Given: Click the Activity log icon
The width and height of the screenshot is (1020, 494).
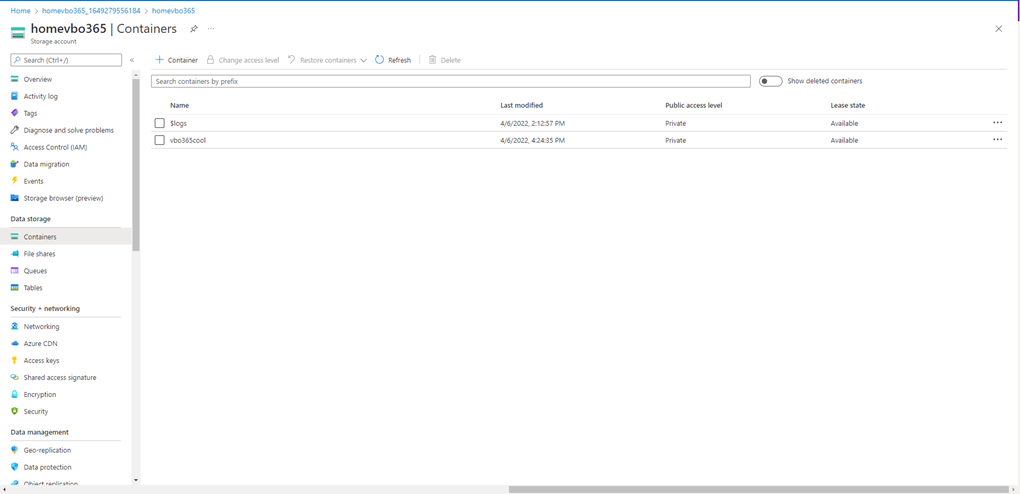Looking at the screenshot, I should click(x=14, y=96).
